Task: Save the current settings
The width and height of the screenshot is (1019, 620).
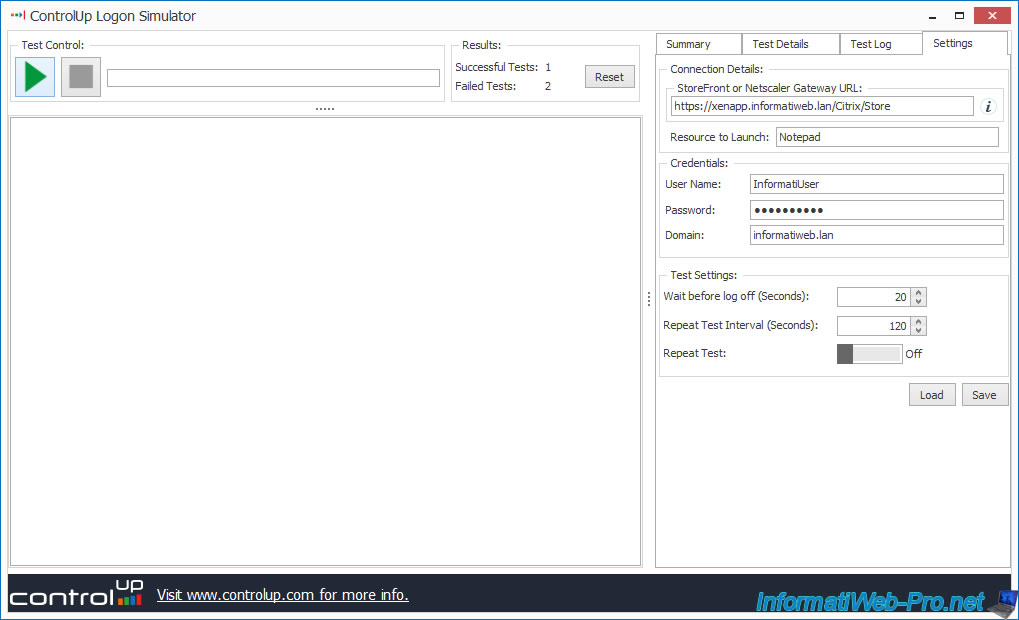Action: pyautogui.click(x=985, y=395)
